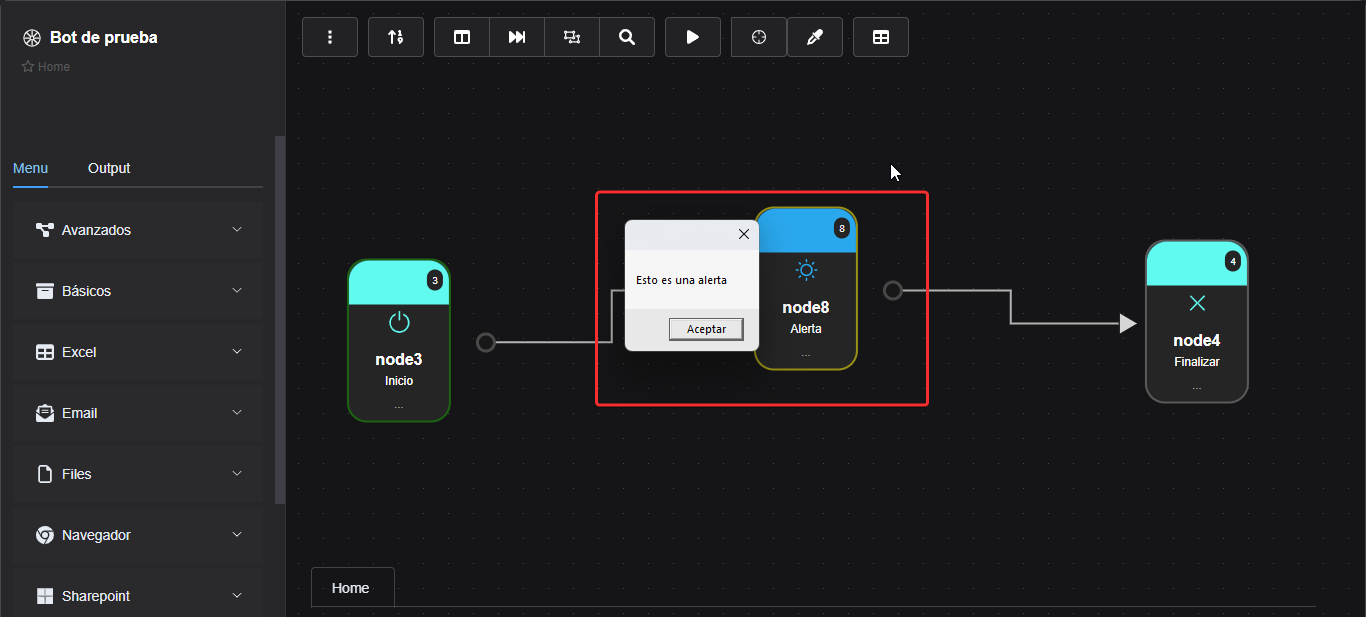Click the select-nodes area toolbar icon

572,37
